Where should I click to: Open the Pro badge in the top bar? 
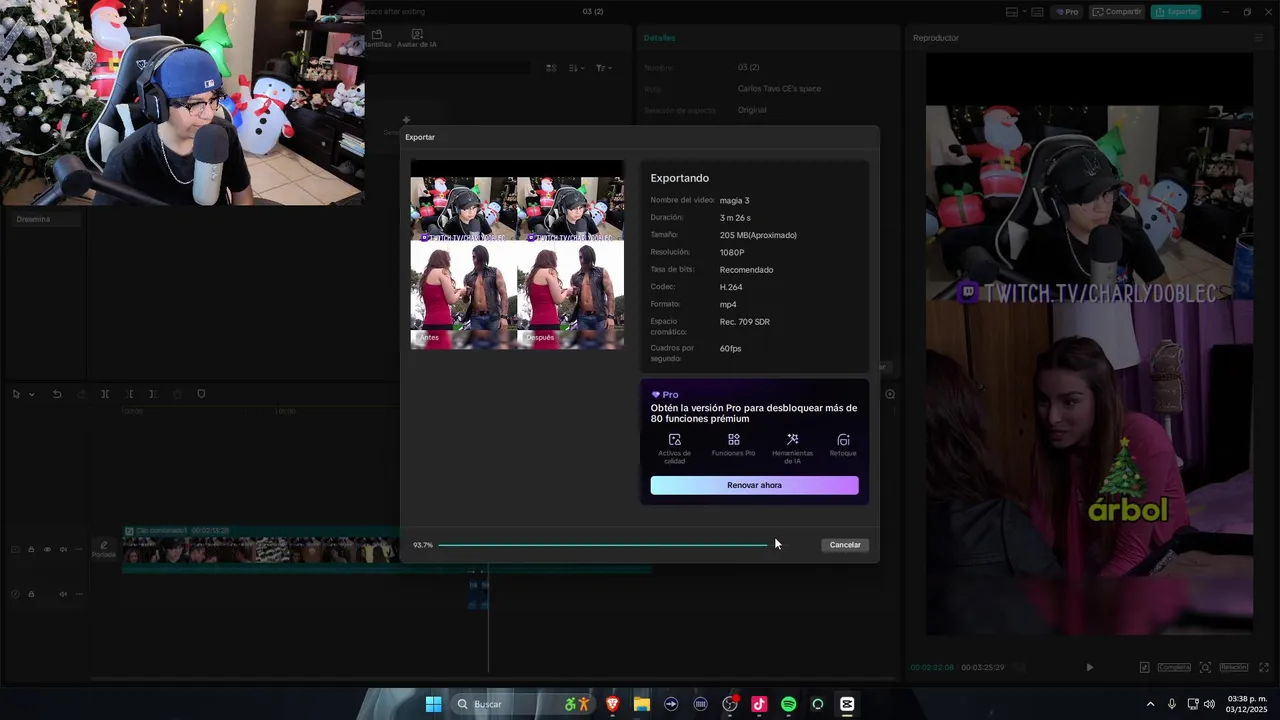pyautogui.click(x=1067, y=12)
